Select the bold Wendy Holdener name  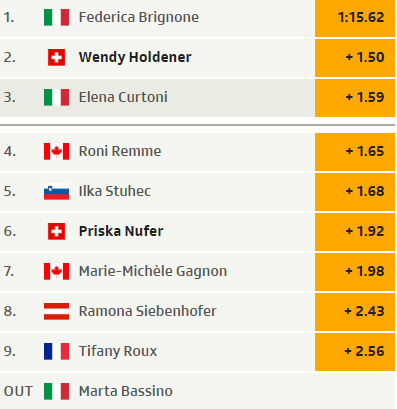pos(135,57)
